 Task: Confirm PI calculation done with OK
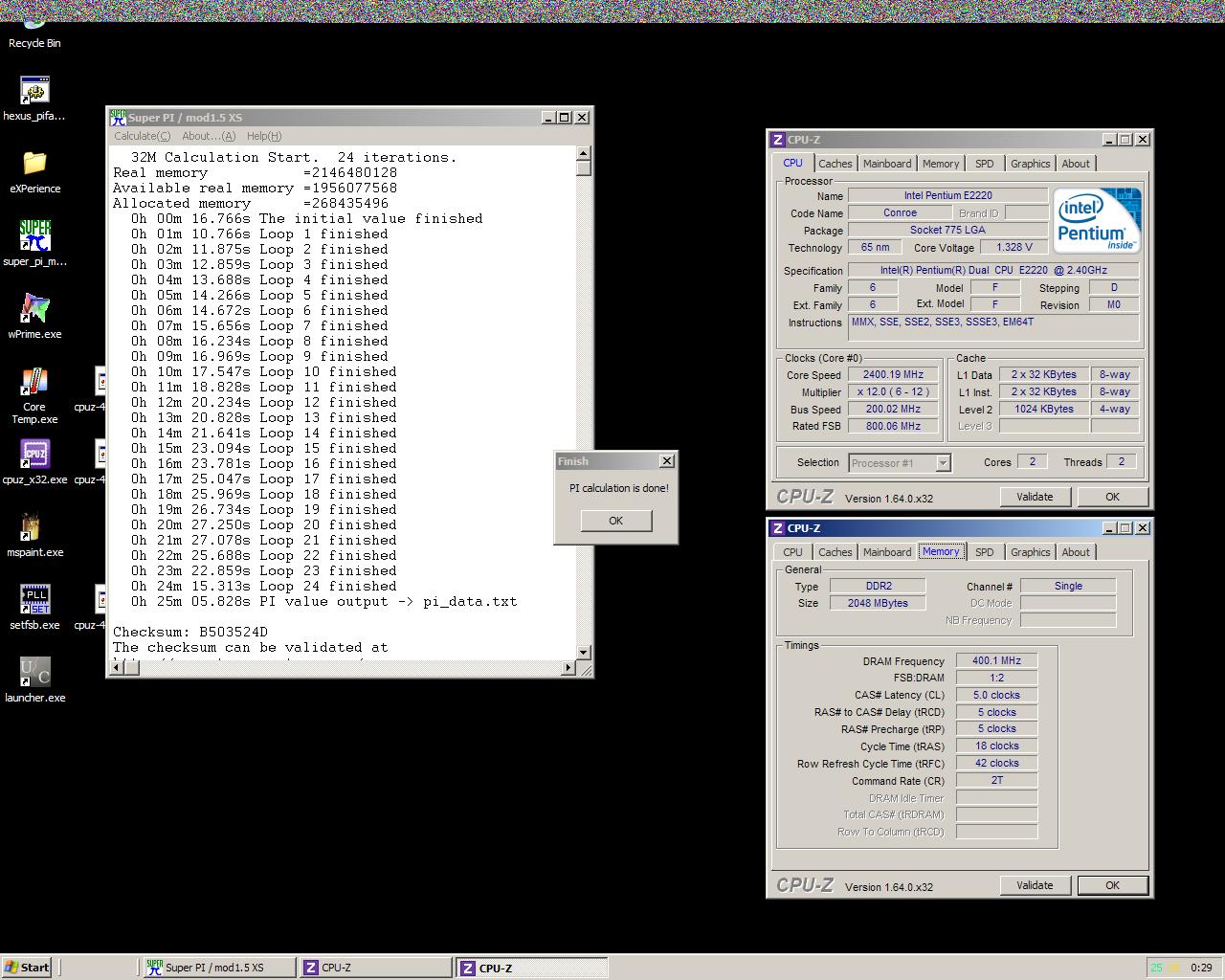(x=615, y=521)
